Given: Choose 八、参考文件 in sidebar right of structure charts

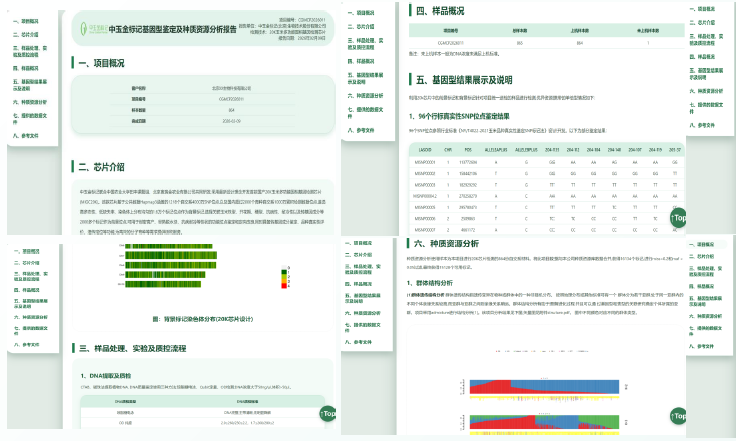Looking at the screenshot, I should pos(702,347).
